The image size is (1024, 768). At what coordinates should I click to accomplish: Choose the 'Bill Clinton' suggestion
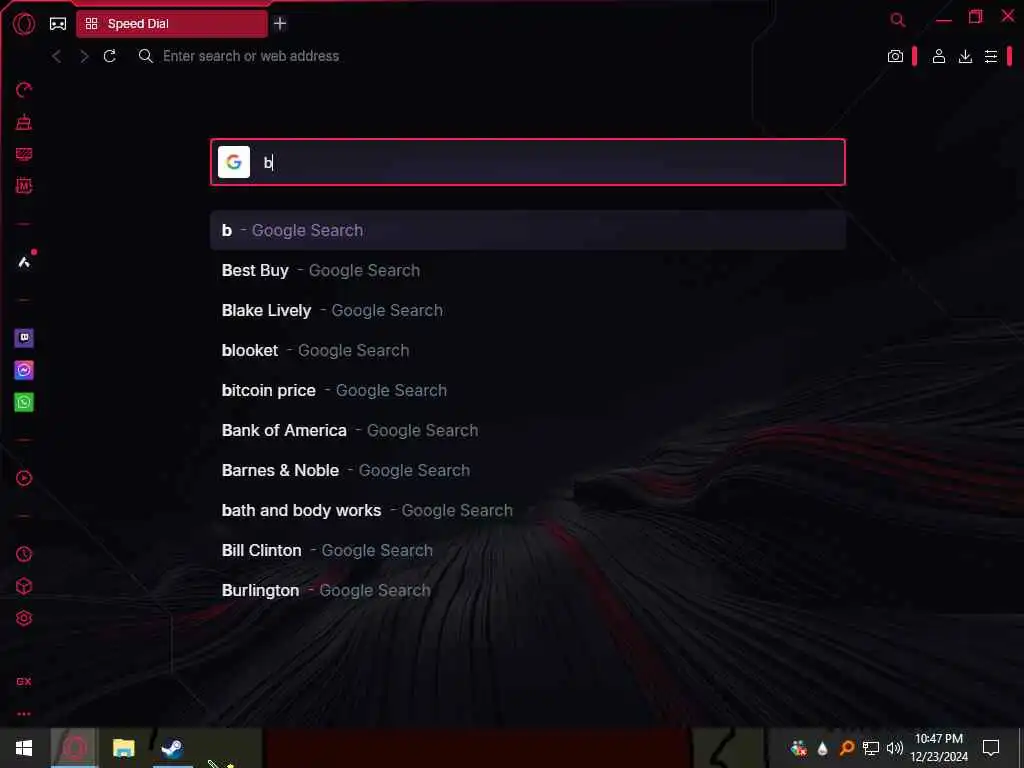(x=528, y=551)
